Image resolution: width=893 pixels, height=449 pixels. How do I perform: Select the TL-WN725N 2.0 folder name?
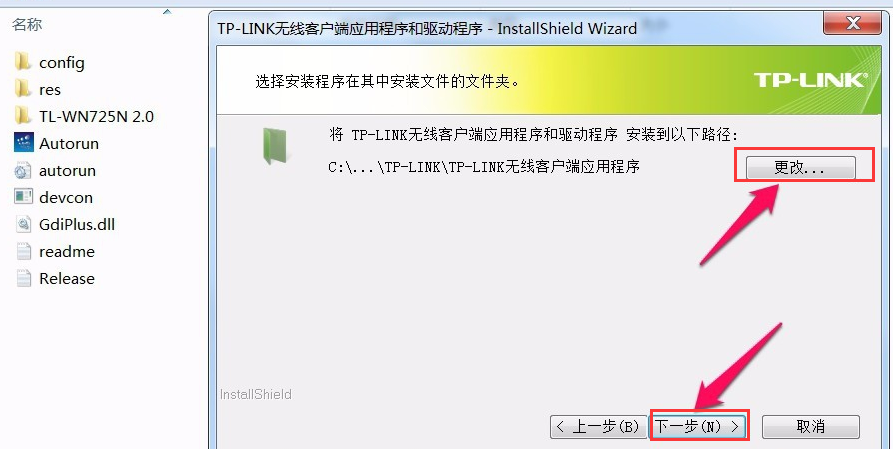click(96, 116)
